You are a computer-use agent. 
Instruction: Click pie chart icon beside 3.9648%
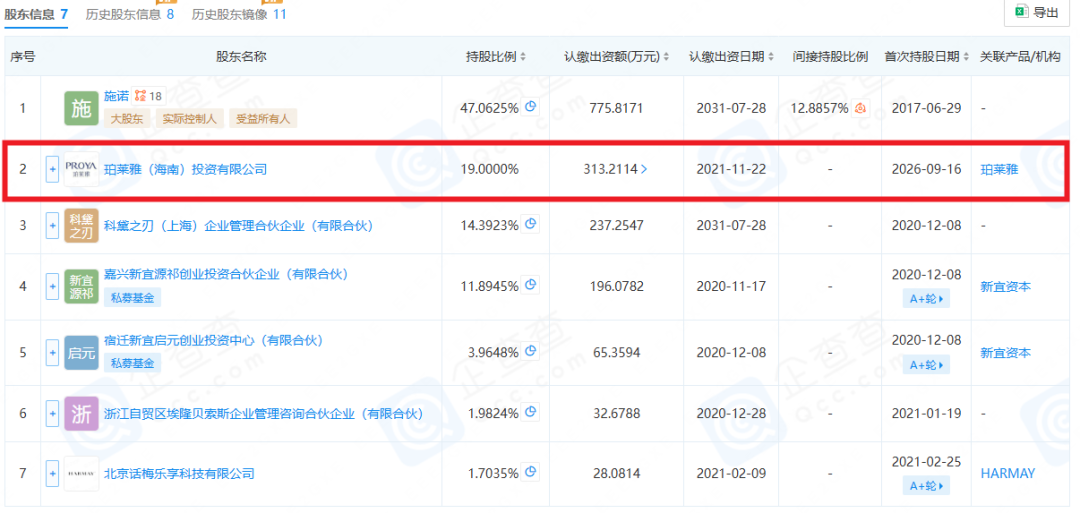pyautogui.click(x=530, y=351)
